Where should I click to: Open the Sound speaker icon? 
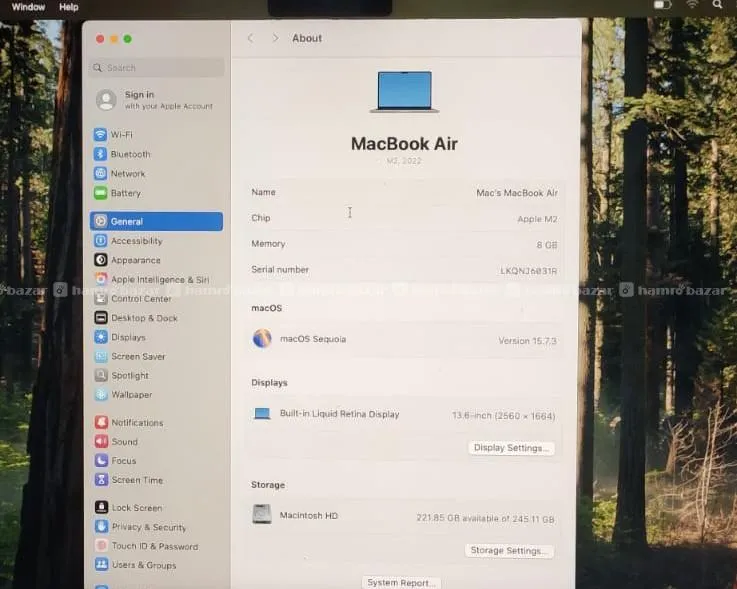(101, 441)
